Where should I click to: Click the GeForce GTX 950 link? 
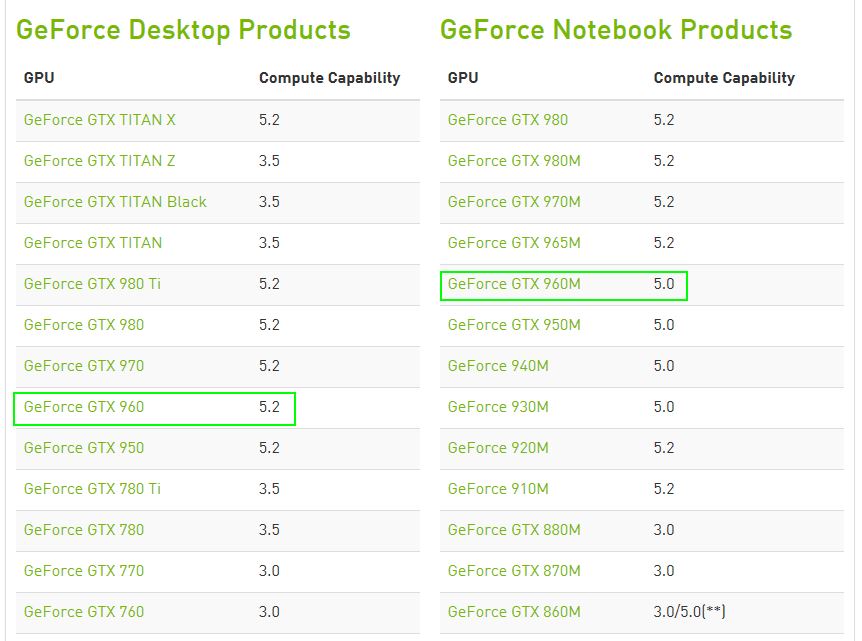coord(84,448)
